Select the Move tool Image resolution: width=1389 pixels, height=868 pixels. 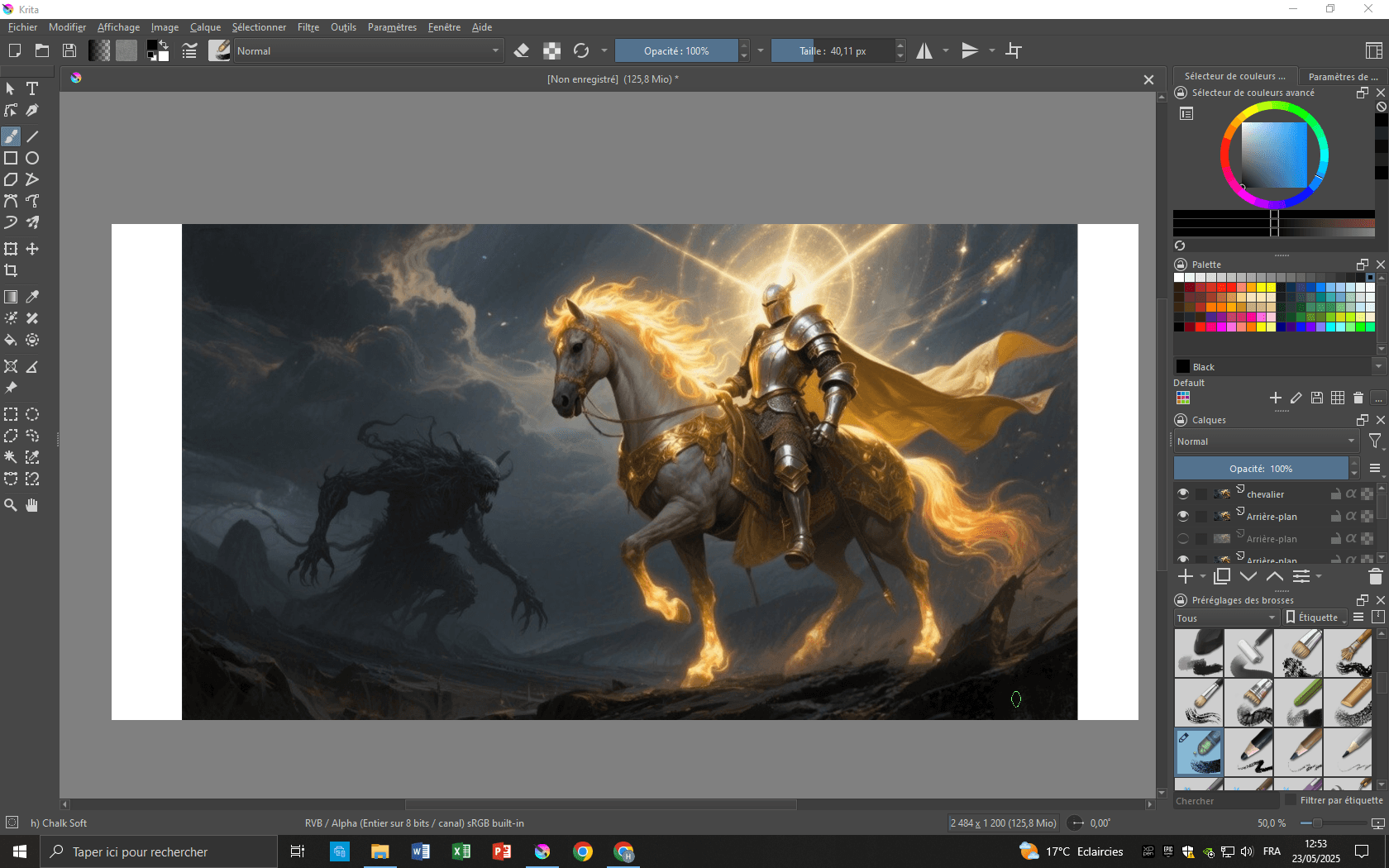32,249
